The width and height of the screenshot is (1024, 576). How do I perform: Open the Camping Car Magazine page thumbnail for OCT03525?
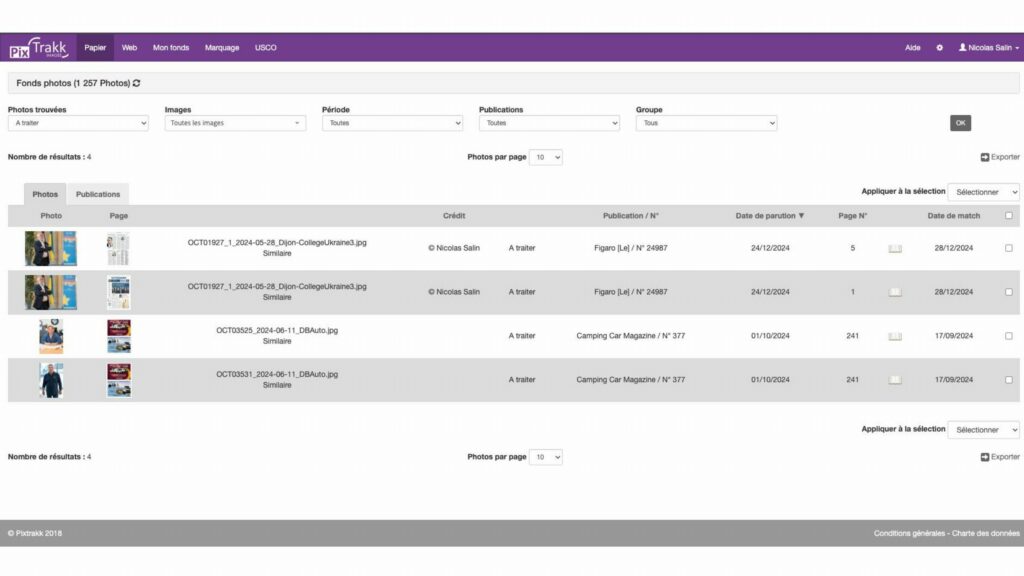coord(119,336)
